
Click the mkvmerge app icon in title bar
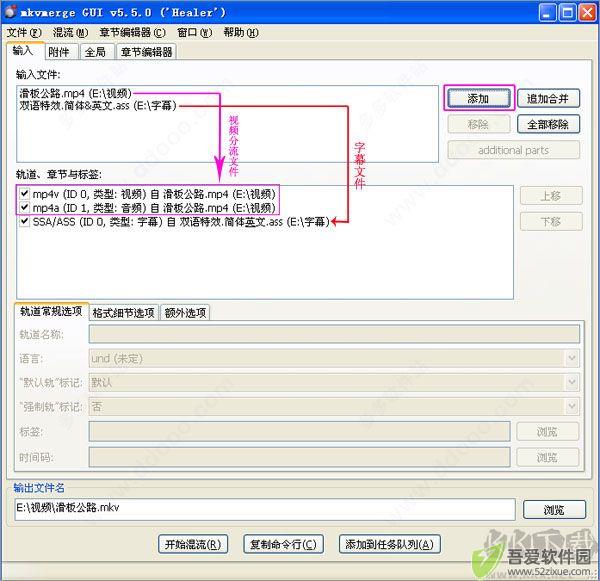(10, 11)
